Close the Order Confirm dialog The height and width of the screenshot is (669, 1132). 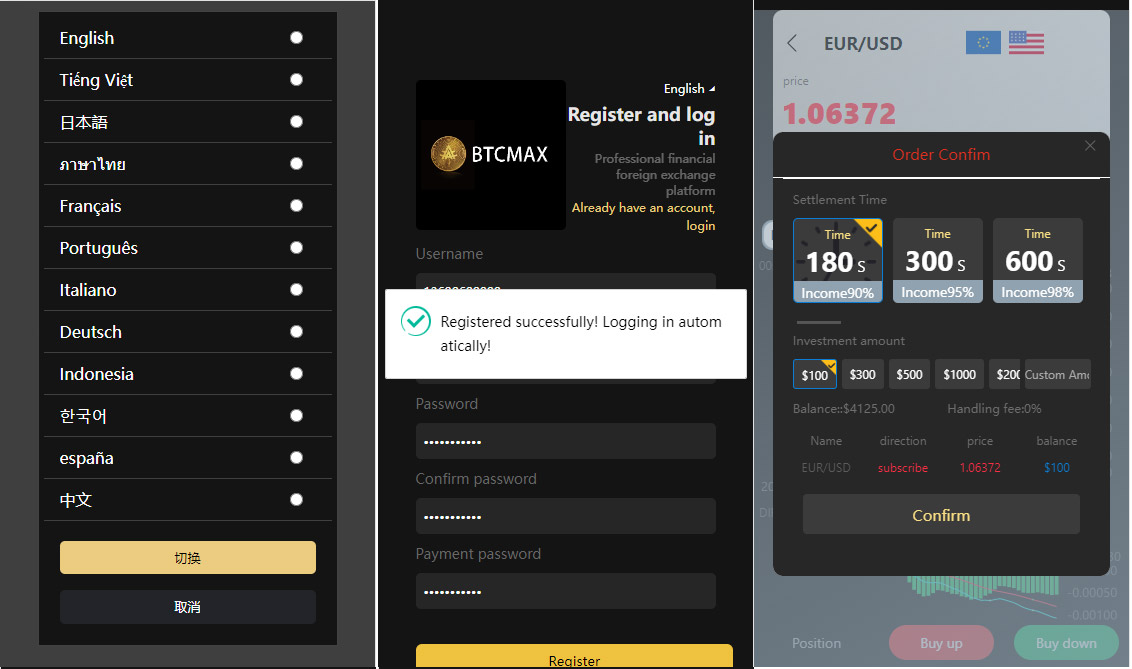(1090, 146)
